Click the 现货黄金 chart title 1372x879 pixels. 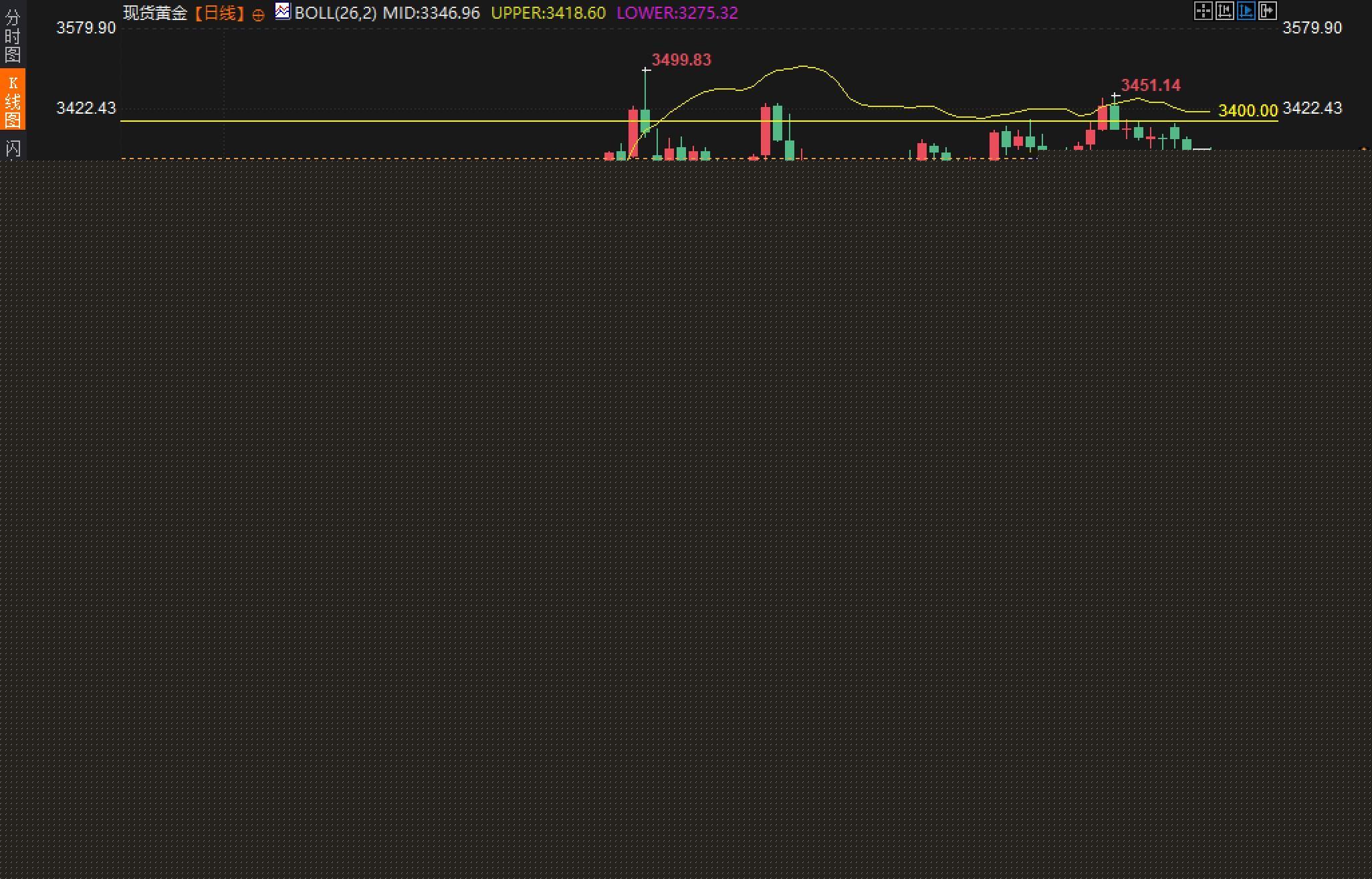point(155,13)
